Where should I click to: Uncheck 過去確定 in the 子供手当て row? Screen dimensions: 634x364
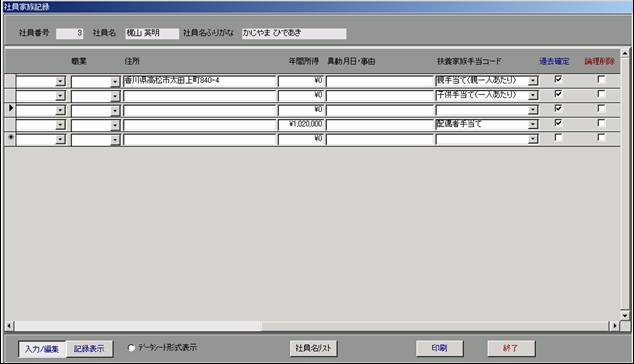pos(558,94)
